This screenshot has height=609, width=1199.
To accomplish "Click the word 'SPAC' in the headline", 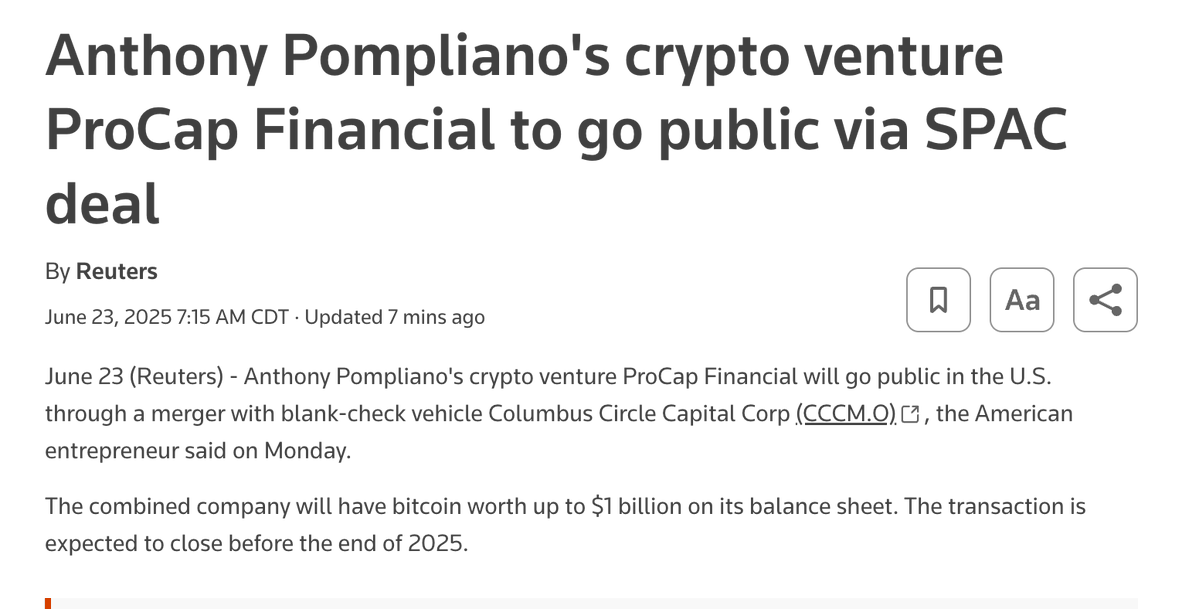I will [x=996, y=129].
